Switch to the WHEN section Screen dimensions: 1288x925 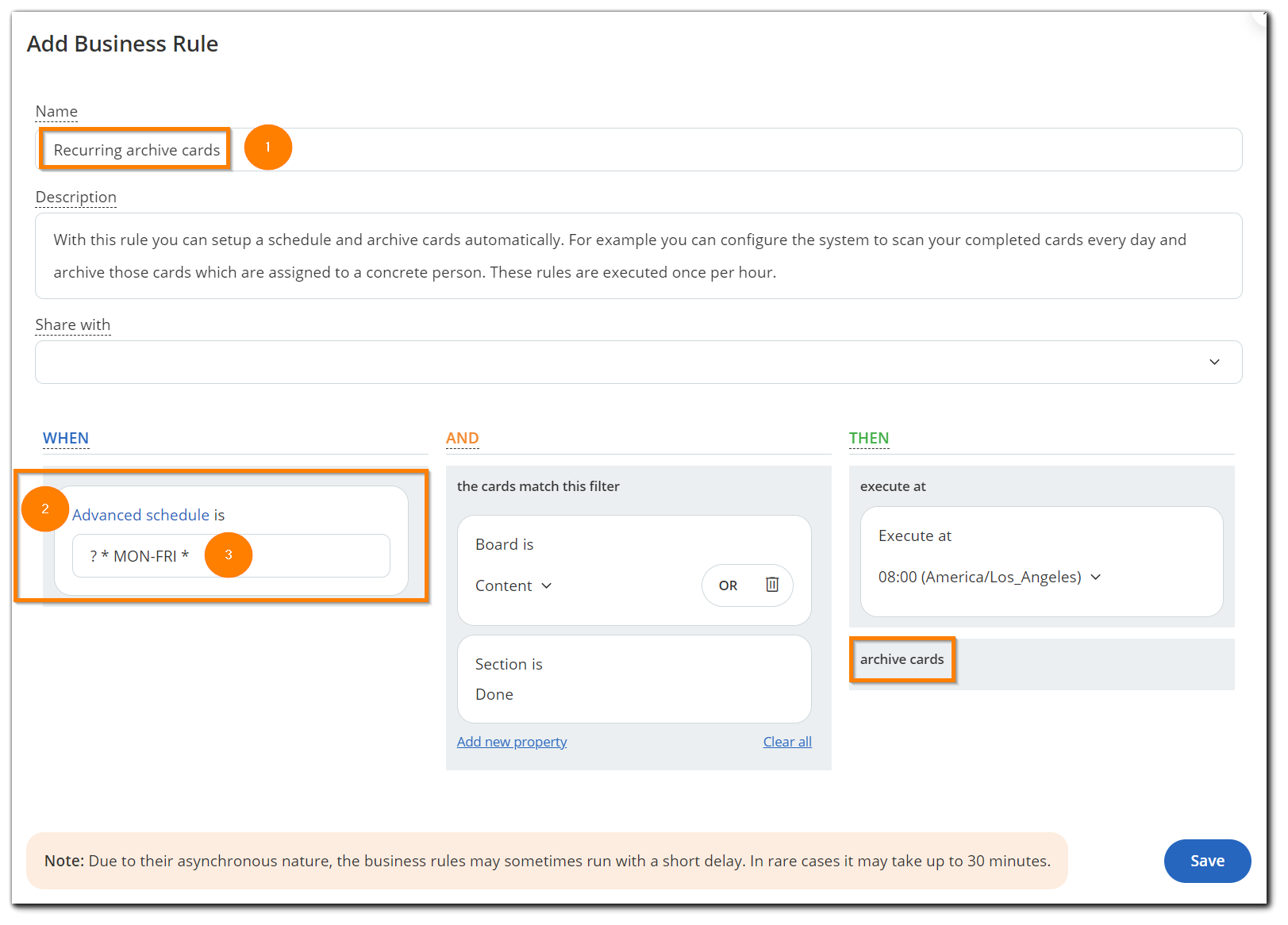(x=66, y=437)
